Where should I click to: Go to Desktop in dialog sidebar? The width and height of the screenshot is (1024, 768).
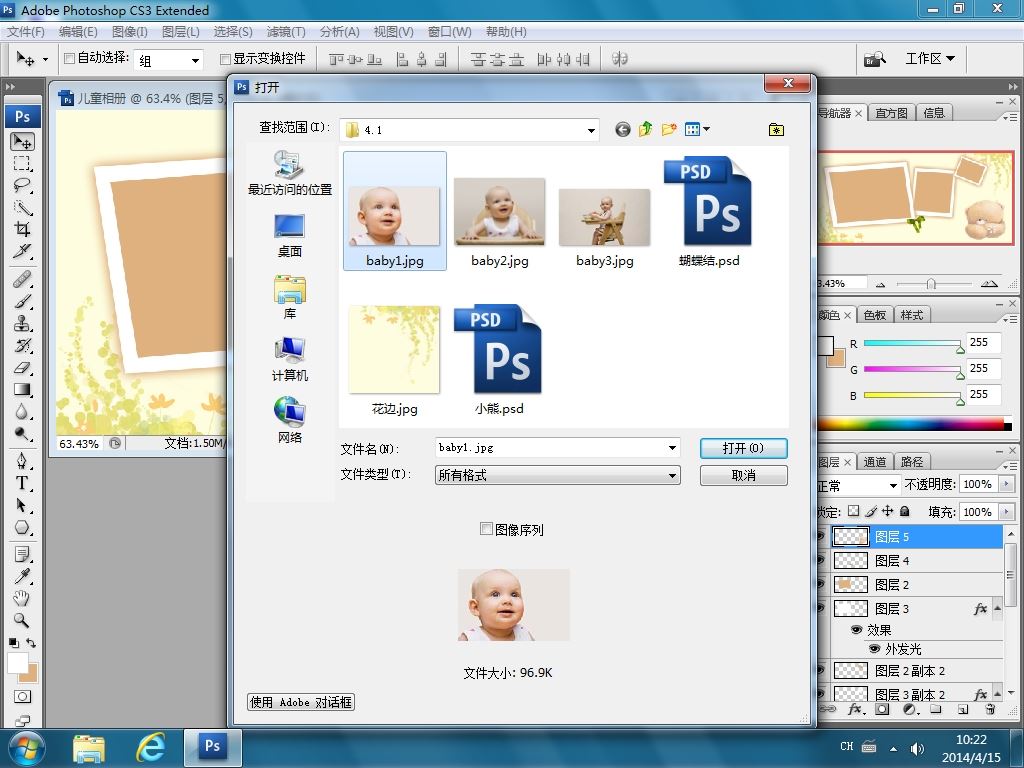click(289, 236)
